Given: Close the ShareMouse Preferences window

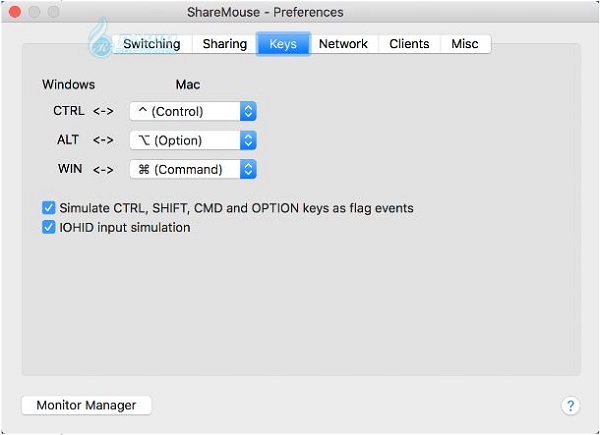Looking at the screenshot, I should [x=15, y=12].
